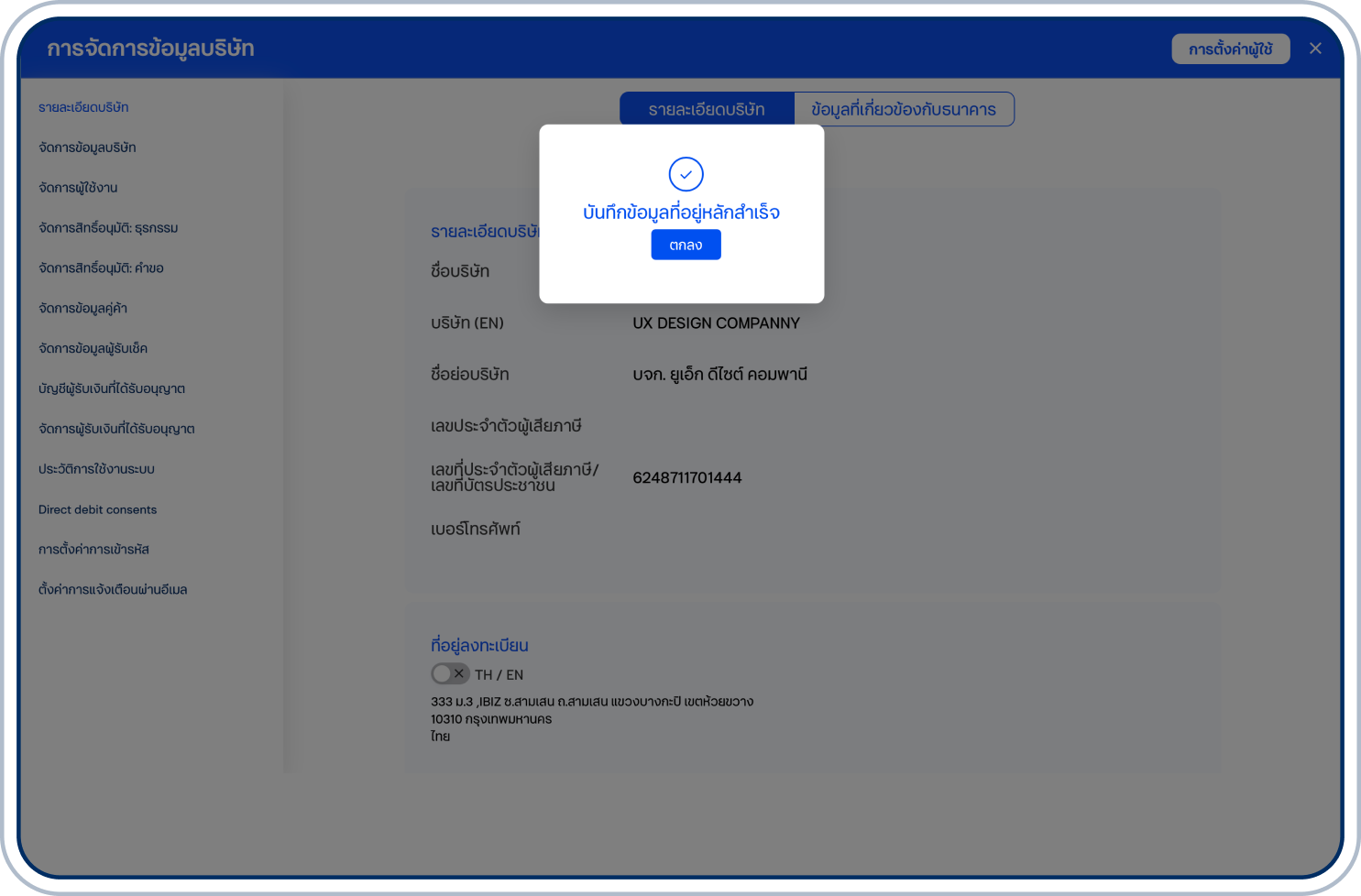Click the ตกลง button in dialog
The width and height of the screenshot is (1361, 896).
(686, 245)
